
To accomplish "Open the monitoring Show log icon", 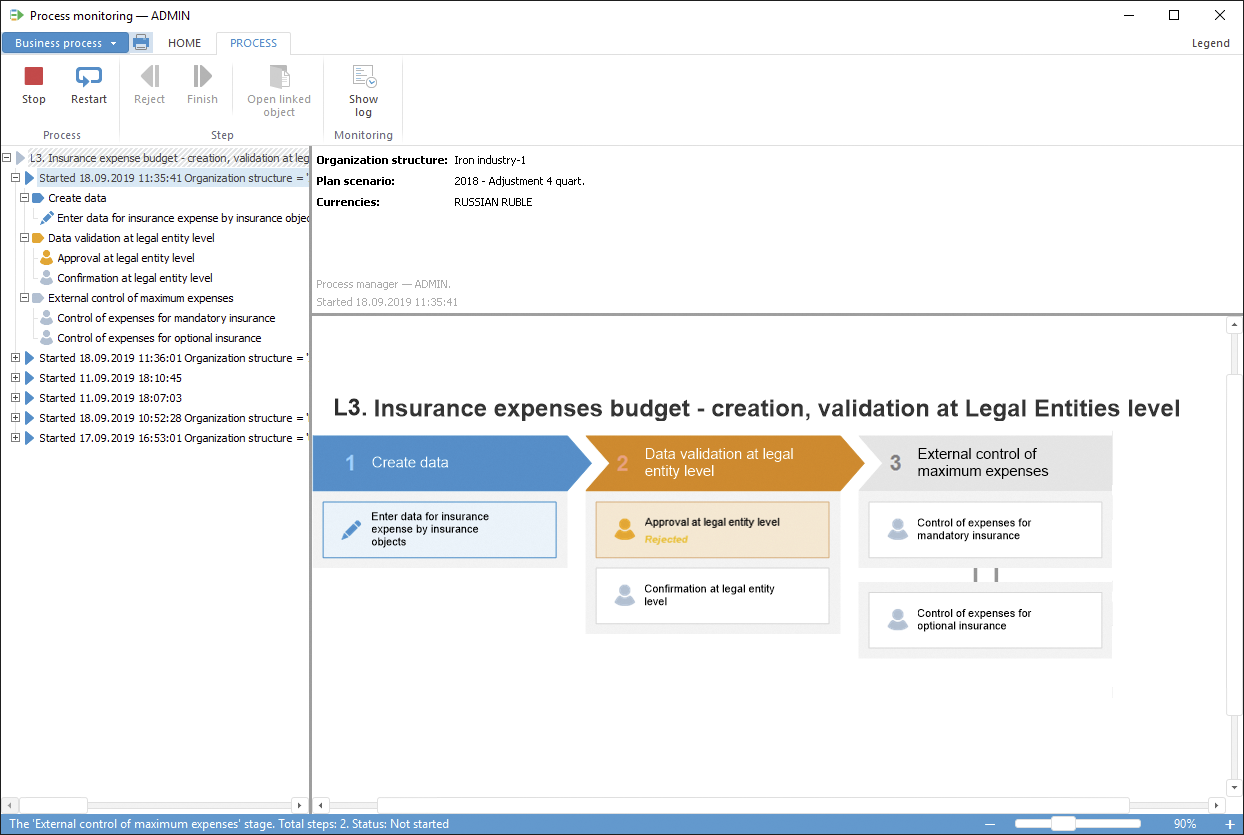I will (363, 77).
